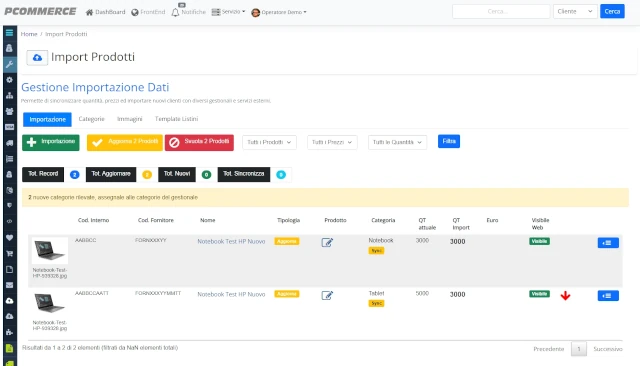Open the code brackets sidebar icon
Screen dimensions: 640x366
pyautogui.click(x=9, y=222)
